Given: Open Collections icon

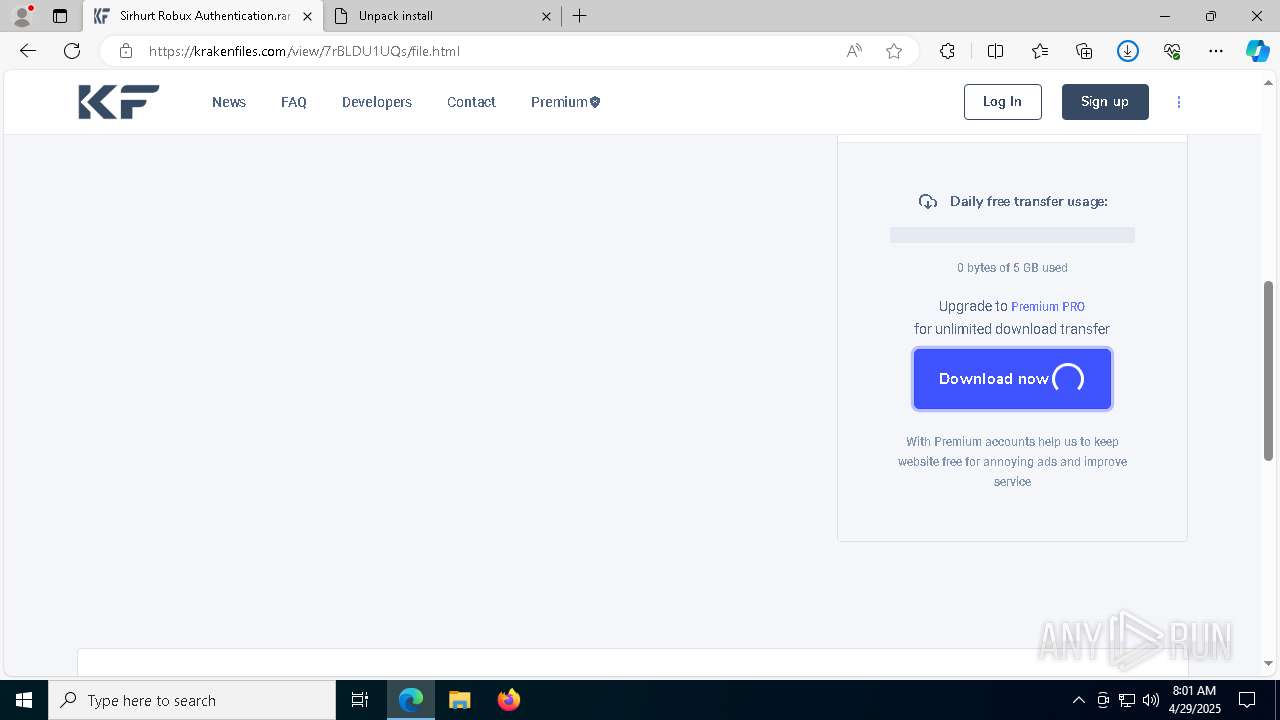Looking at the screenshot, I should pos(1084,51).
